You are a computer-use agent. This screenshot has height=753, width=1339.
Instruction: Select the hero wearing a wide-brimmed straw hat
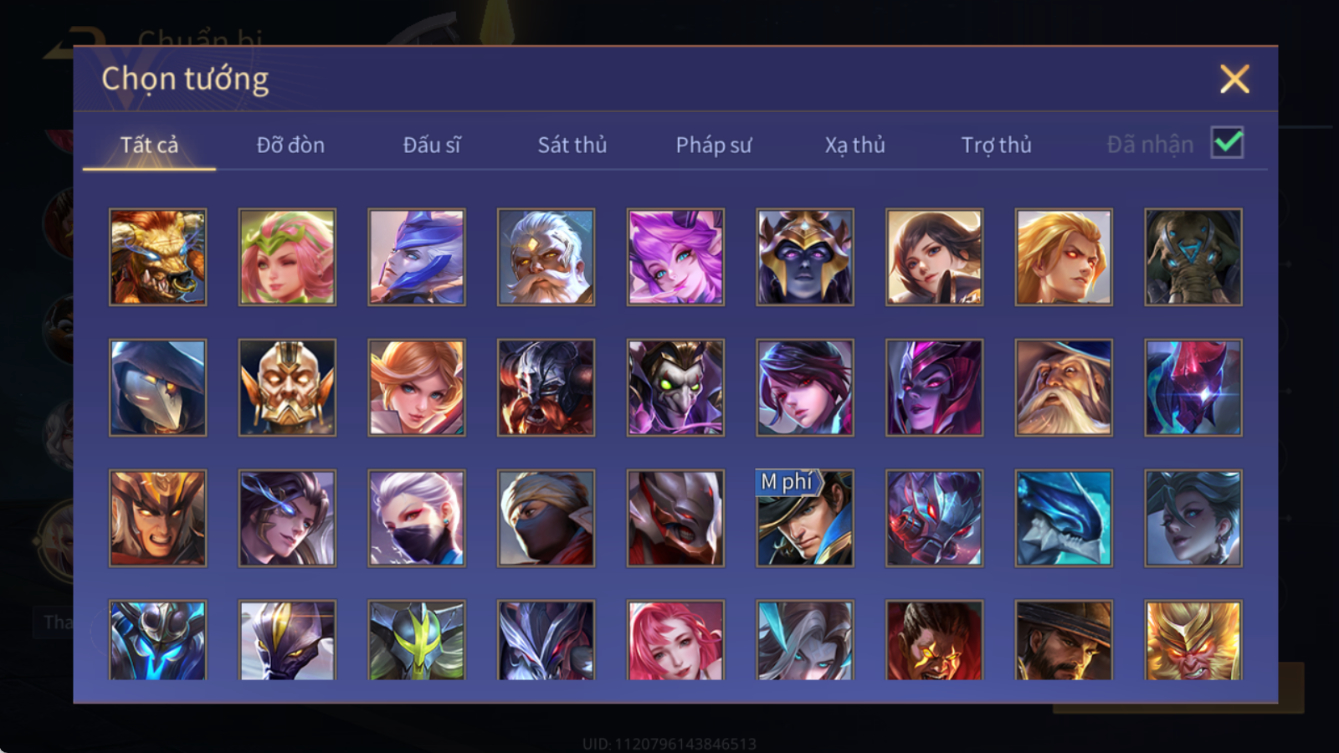coord(1064,640)
